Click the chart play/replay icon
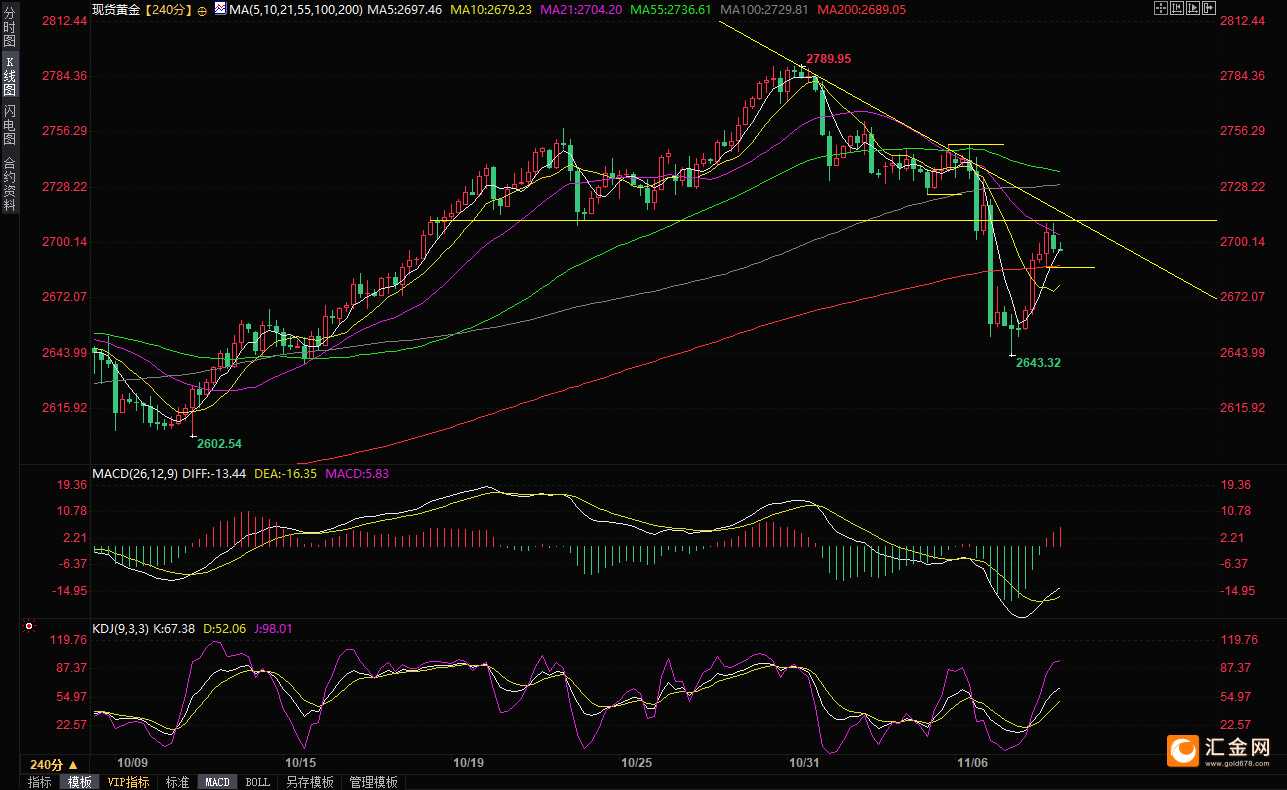 coord(1193,8)
